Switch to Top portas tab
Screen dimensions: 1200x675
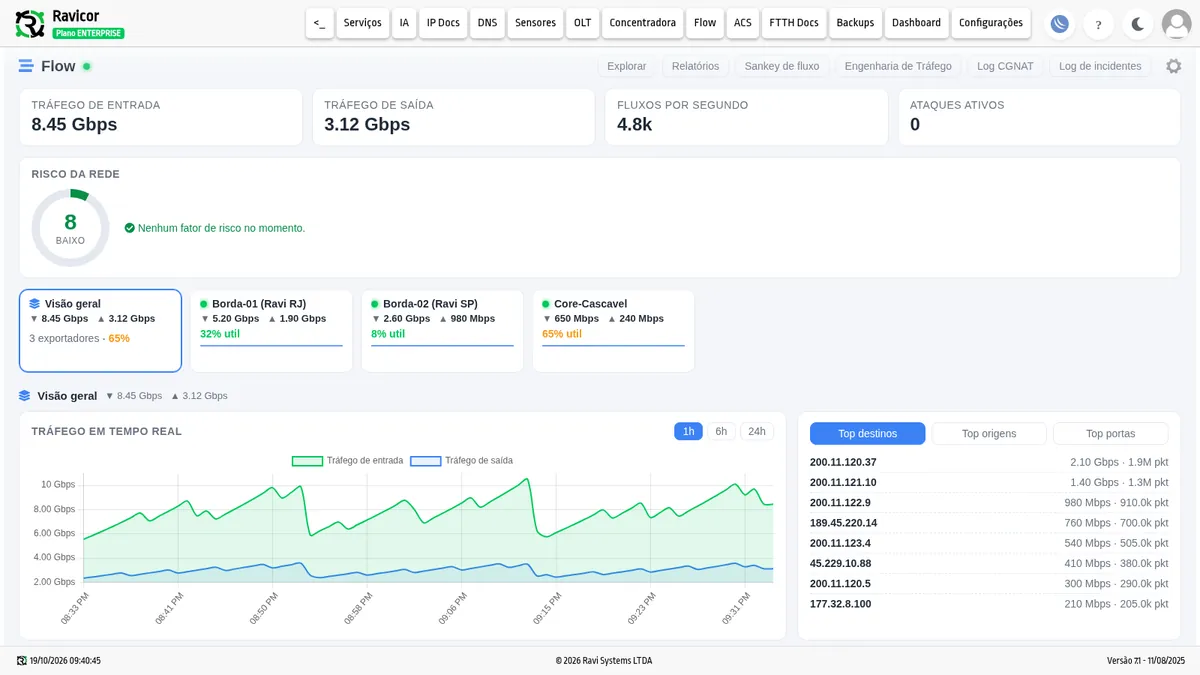[x=1110, y=434]
